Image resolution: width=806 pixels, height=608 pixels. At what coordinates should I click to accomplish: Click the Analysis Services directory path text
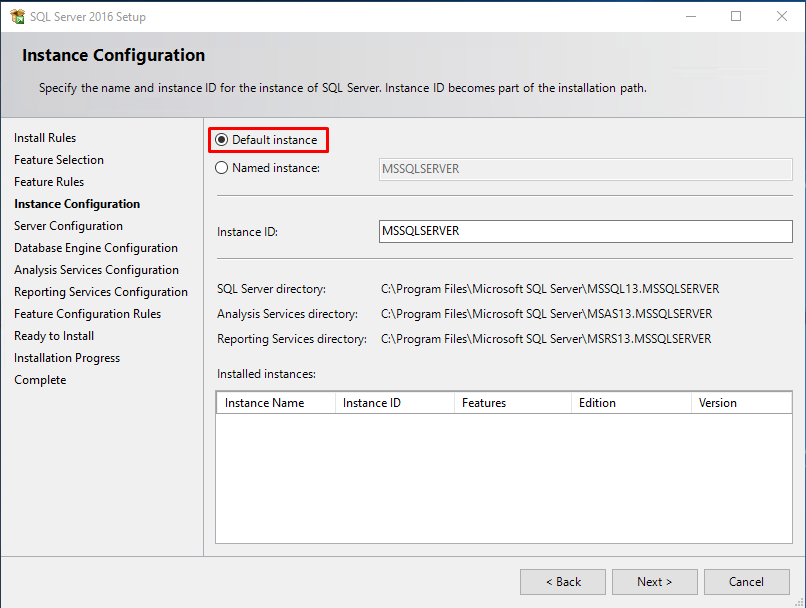pyautogui.click(x=546, y=314)
